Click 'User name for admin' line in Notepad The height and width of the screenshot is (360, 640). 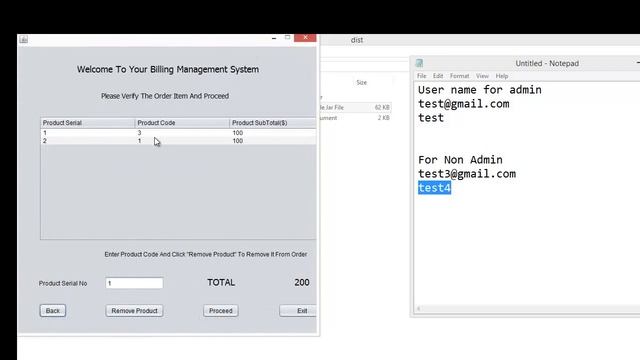click(480, 90)
